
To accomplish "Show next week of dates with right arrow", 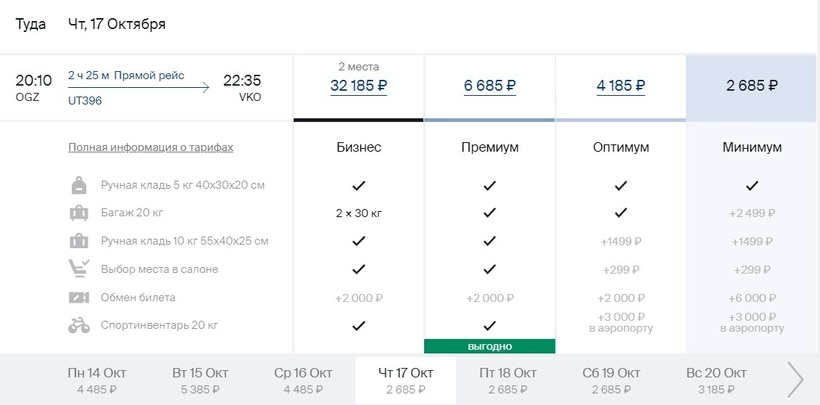I will point(795,379).
